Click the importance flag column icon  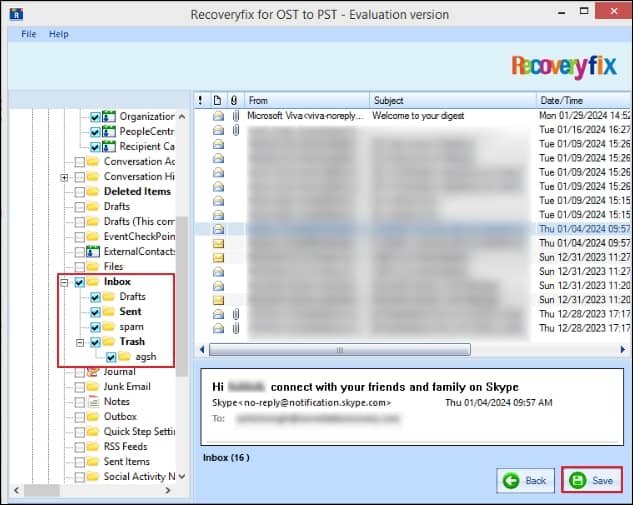201,100
